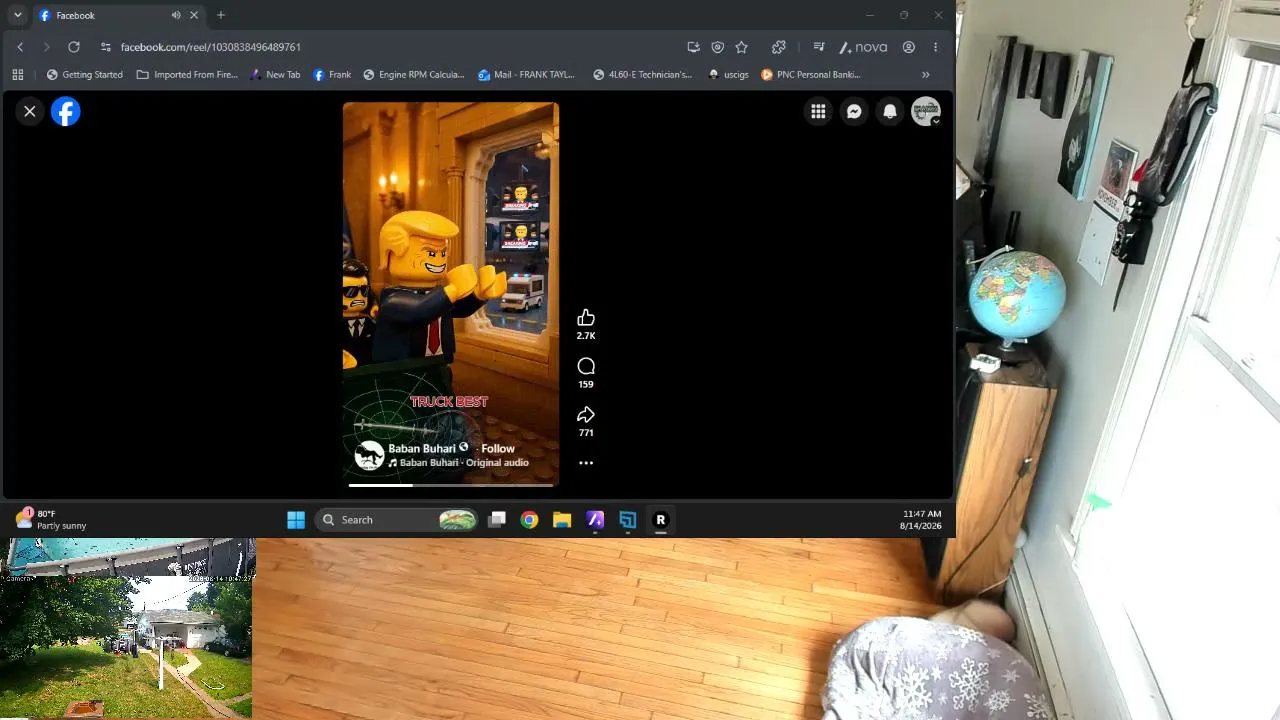
Task: Open Facebook Messenger
Action: pyautogui.click(x=854, y=112)
